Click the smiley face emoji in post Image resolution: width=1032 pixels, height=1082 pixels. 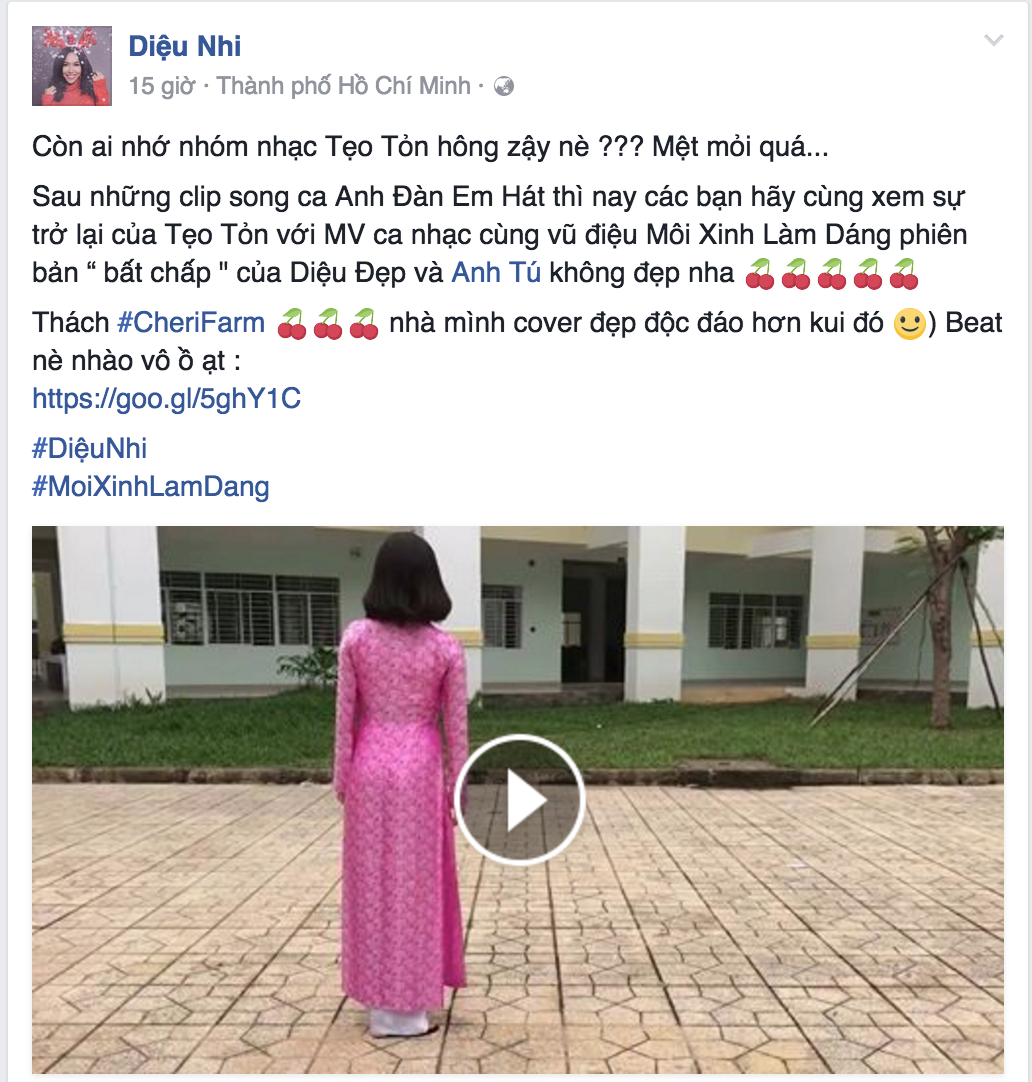tap(910, 323)
